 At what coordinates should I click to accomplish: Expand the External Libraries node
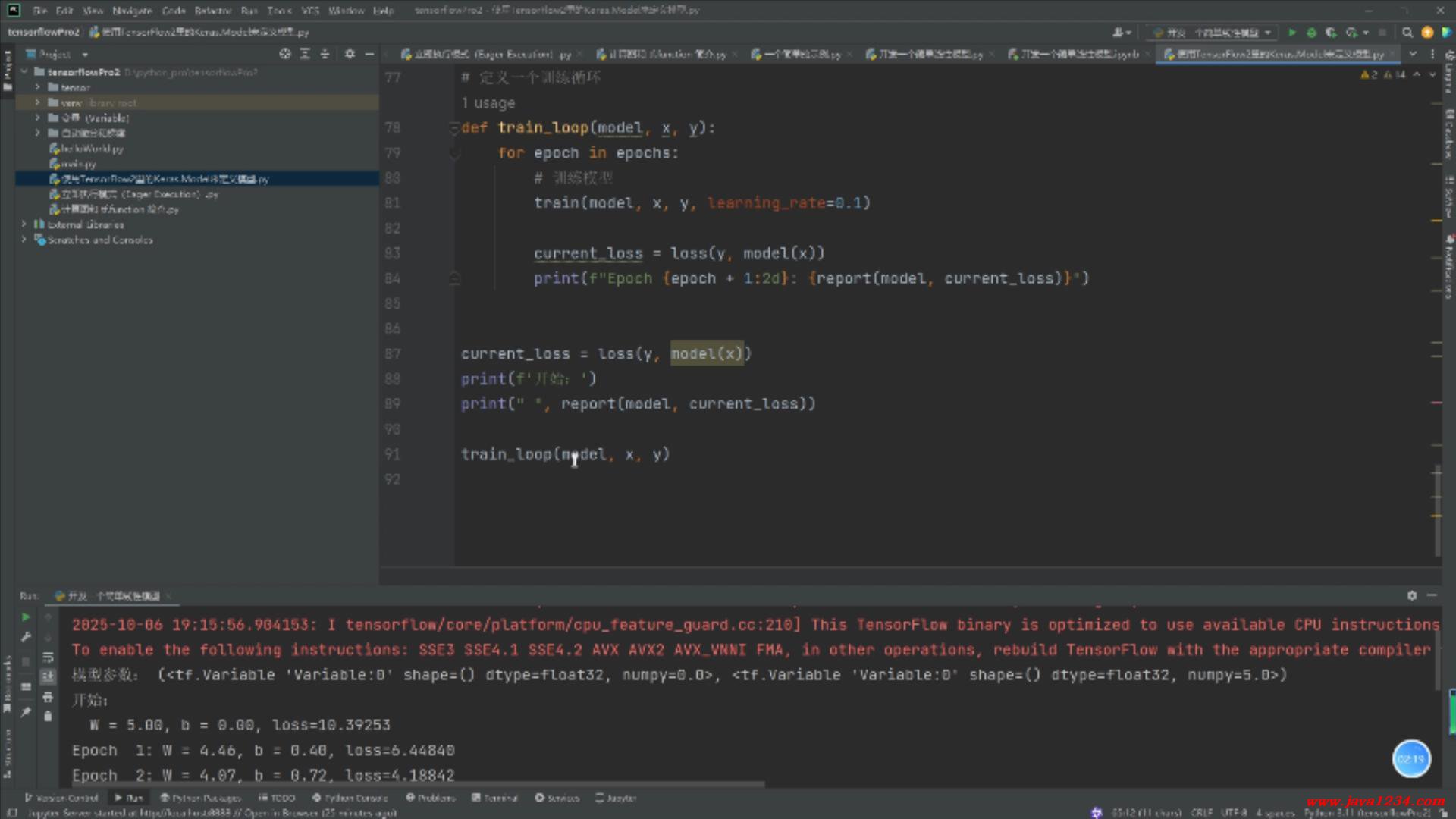24,224
